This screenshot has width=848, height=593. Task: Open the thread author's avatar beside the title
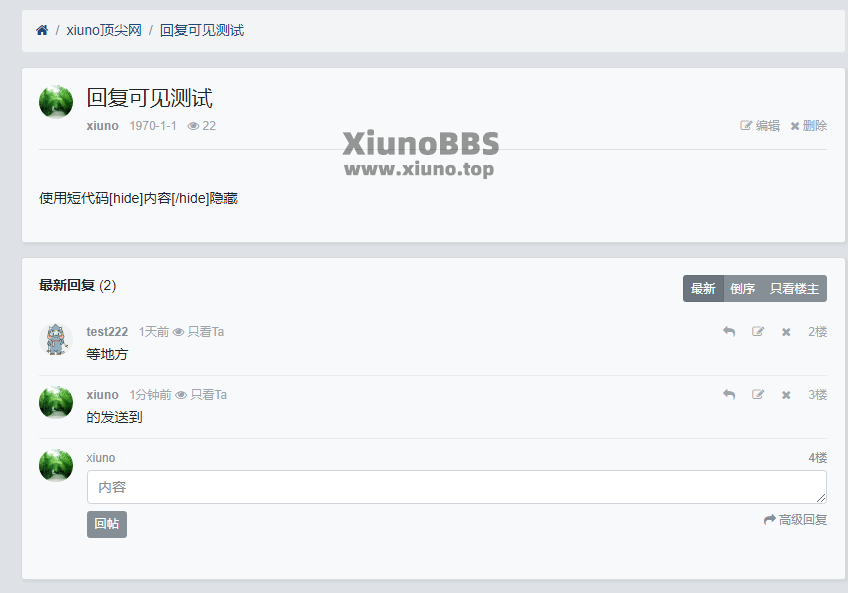(56, 102)
